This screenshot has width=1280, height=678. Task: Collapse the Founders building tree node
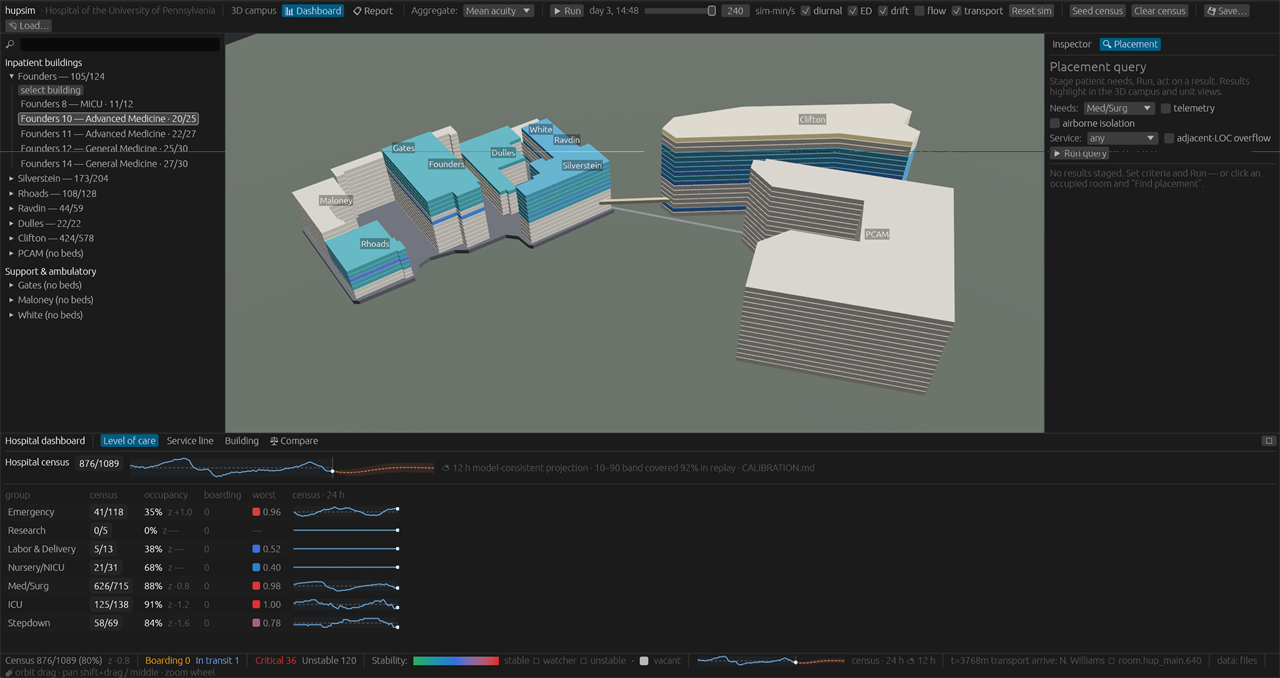[12, 77]
